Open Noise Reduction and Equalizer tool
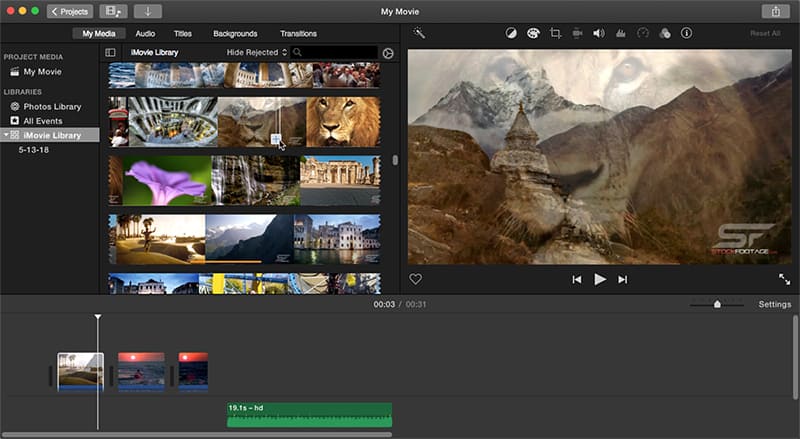800x439 pixels. [x=621, y=33]
